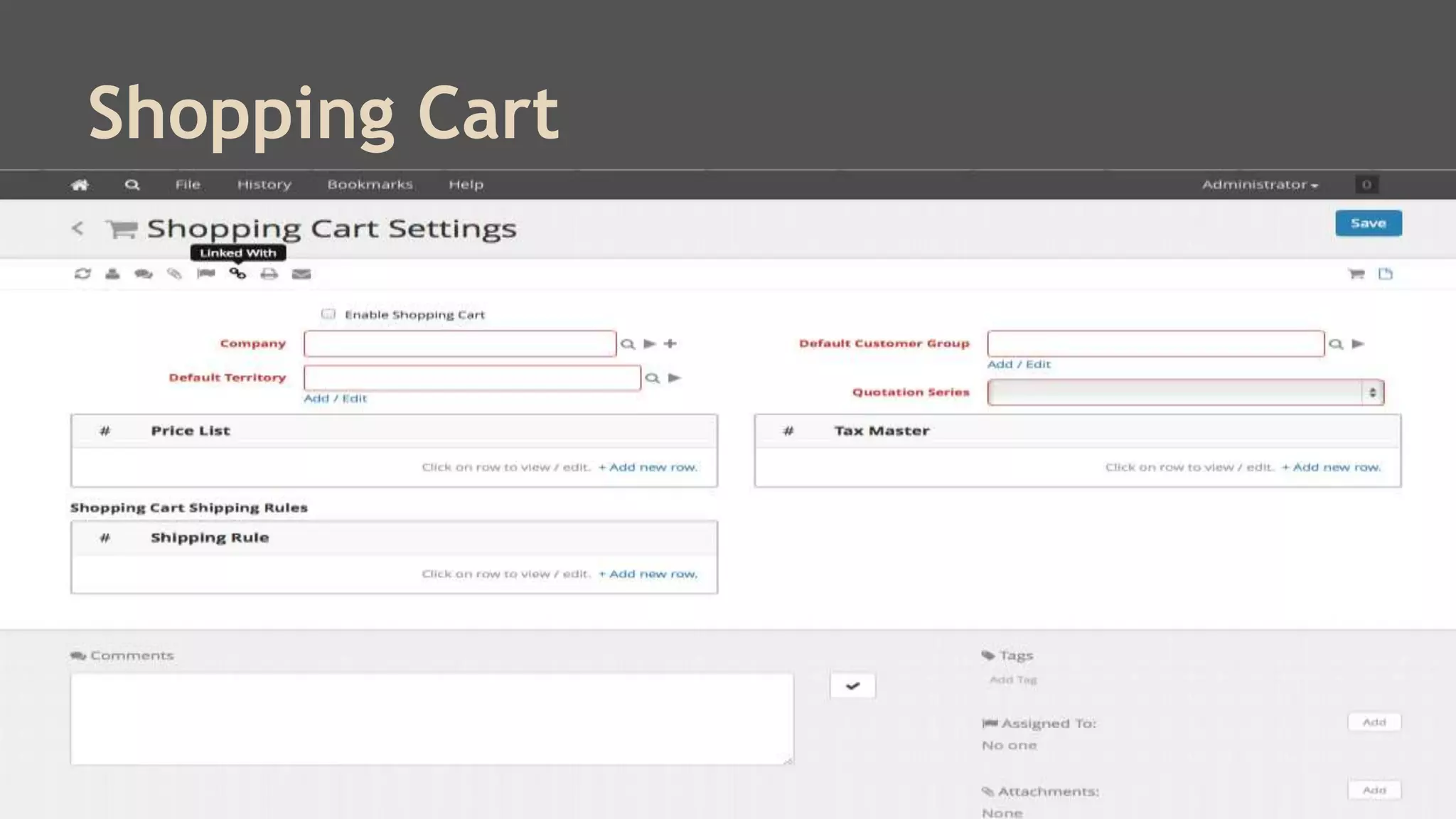Click the email envelope icon

click(301, 274)
